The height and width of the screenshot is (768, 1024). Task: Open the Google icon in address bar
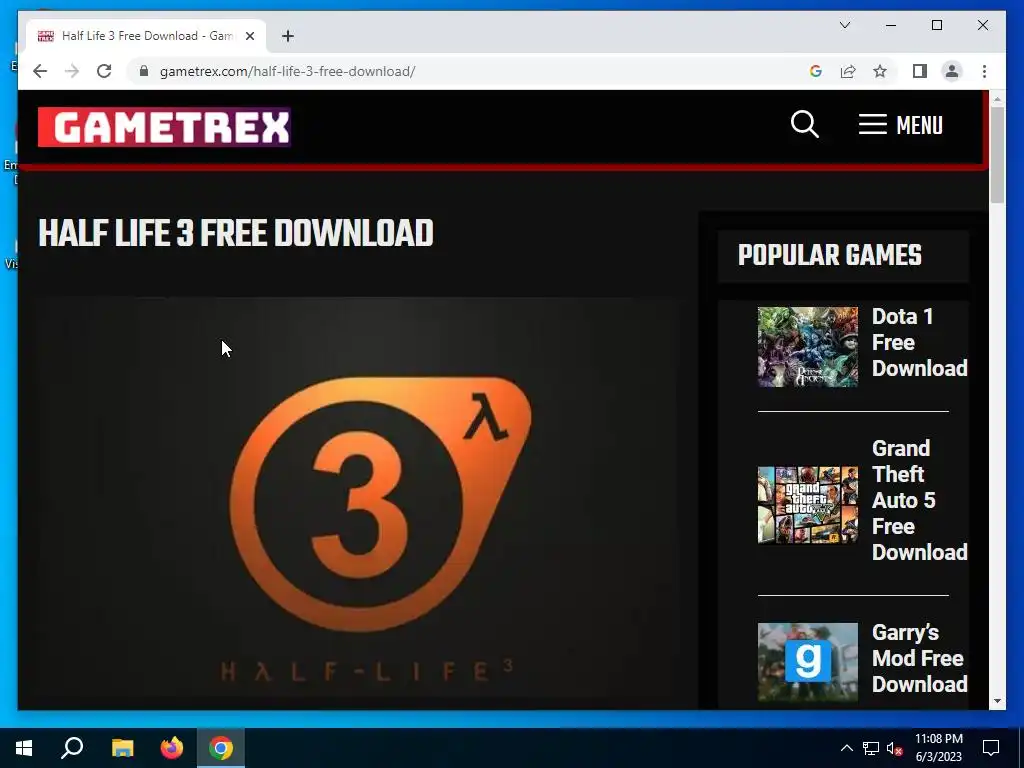point(816,71)
